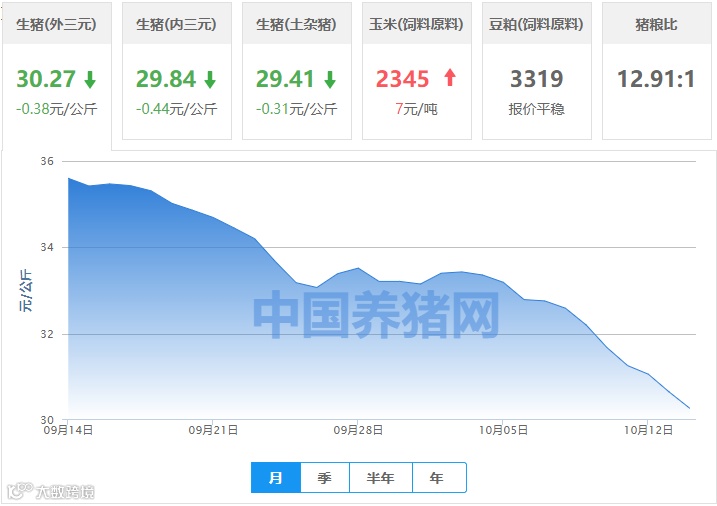Screen dimensions: 717x506
Task: Switch to 生猪(内三元) price tab
Action: pyautogui.click(x=177, y=71)
